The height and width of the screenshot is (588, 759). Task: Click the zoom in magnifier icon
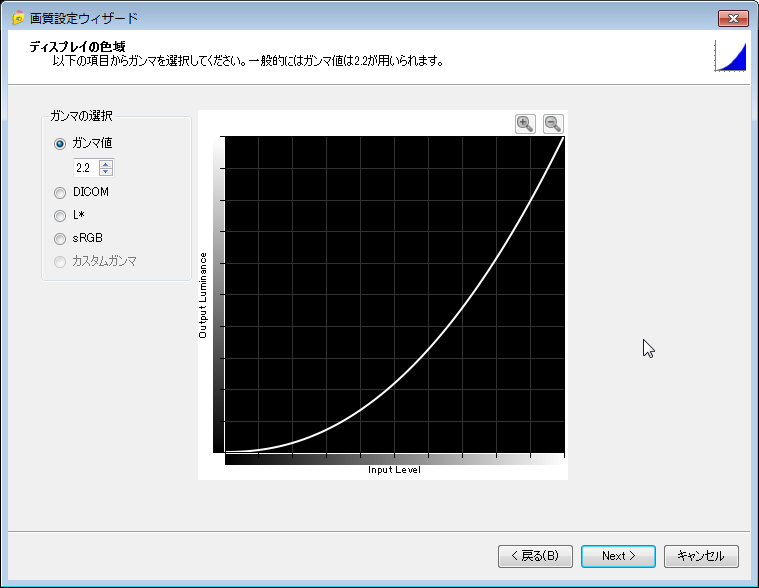tap(525, 123)
